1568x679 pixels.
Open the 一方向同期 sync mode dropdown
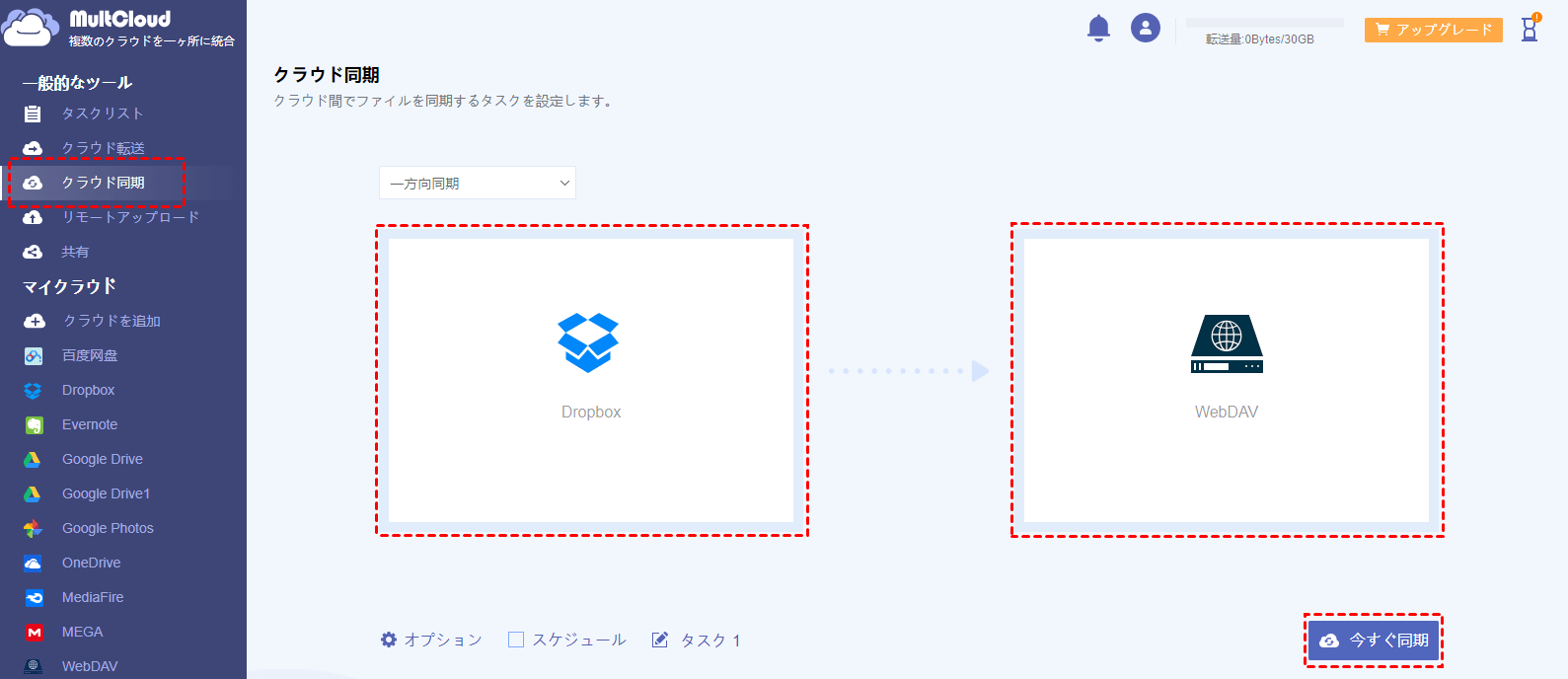point(478,183)
